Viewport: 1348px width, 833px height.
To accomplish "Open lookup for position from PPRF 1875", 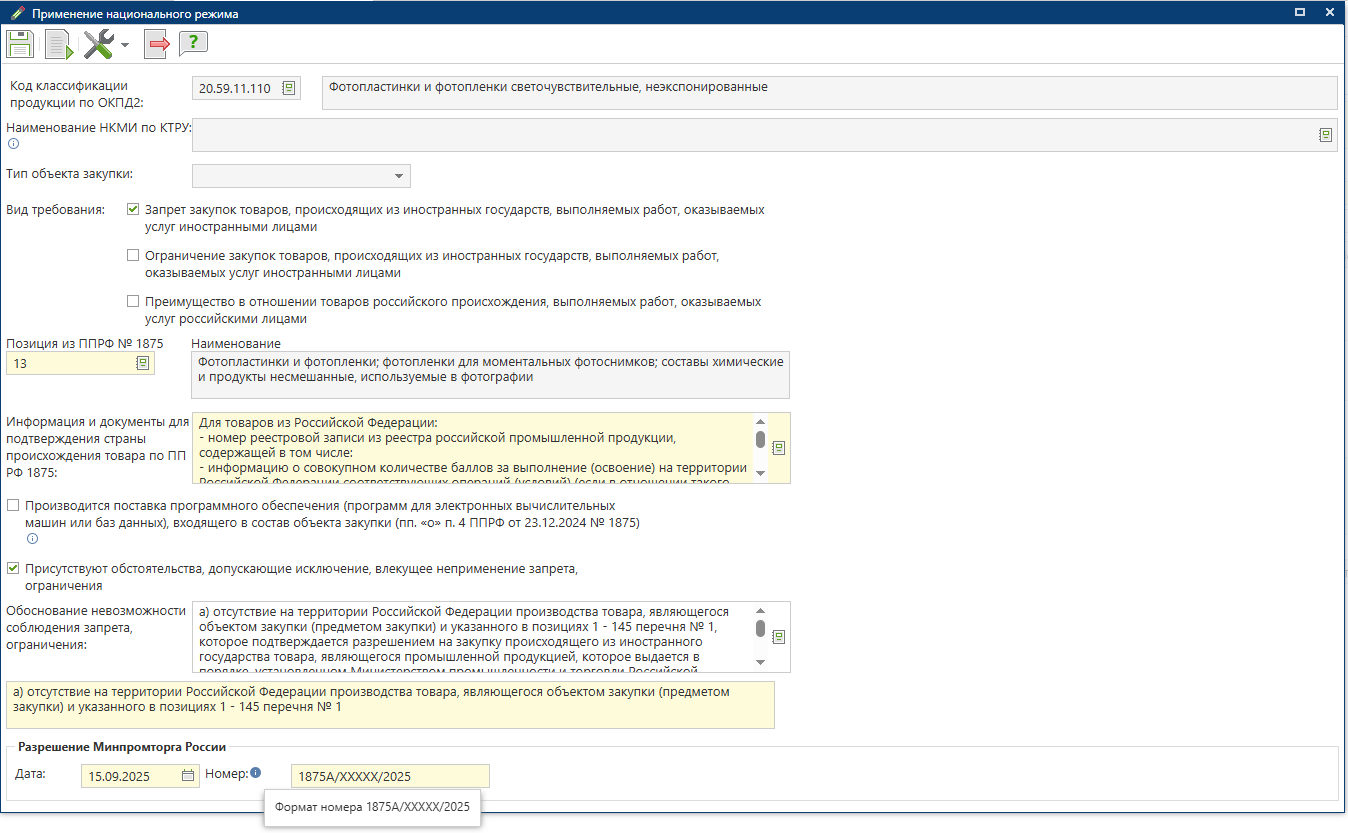I will (143, 363).
